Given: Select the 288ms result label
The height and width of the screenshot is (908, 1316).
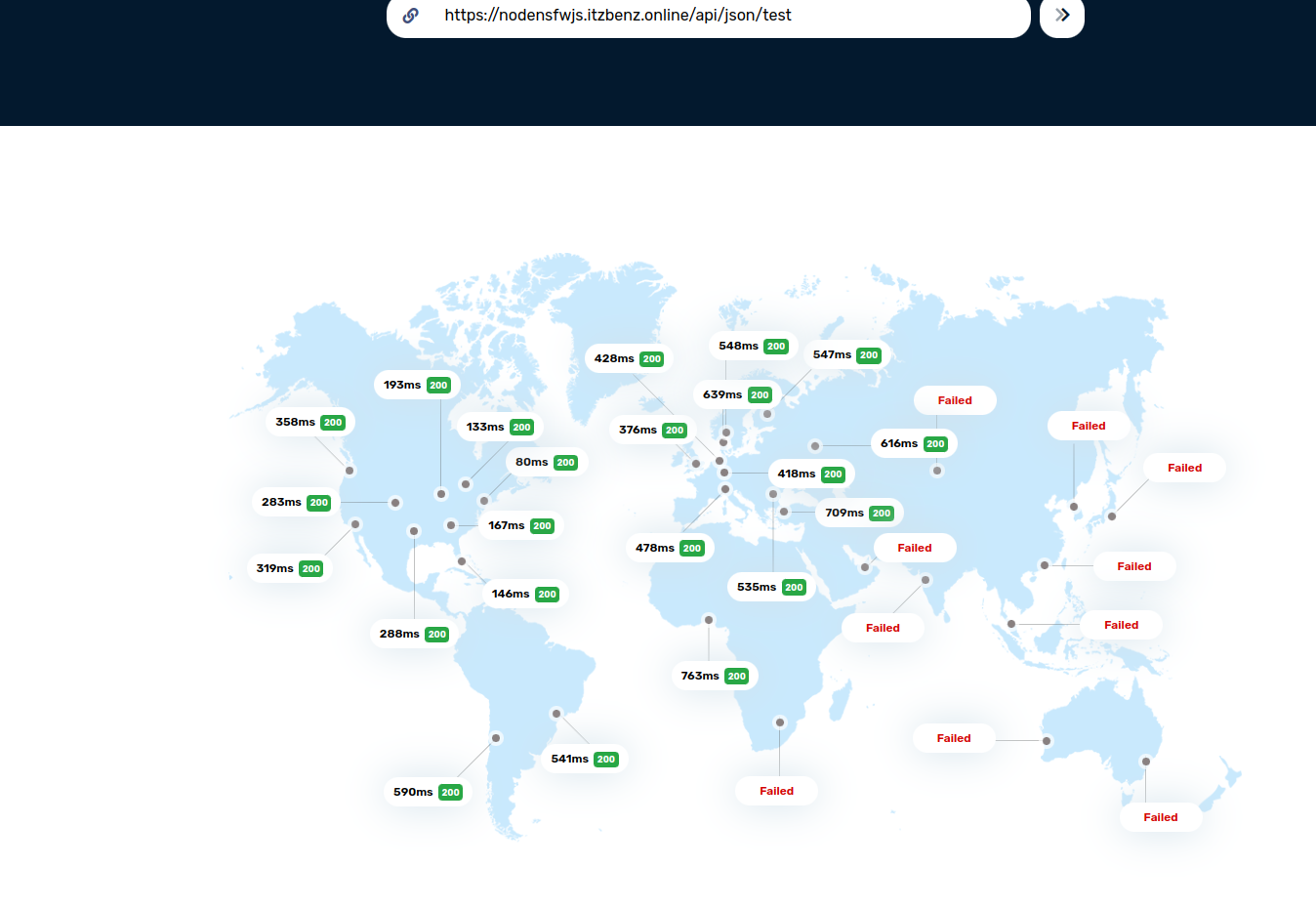Looking at the screenshot, I should point(414,634).
